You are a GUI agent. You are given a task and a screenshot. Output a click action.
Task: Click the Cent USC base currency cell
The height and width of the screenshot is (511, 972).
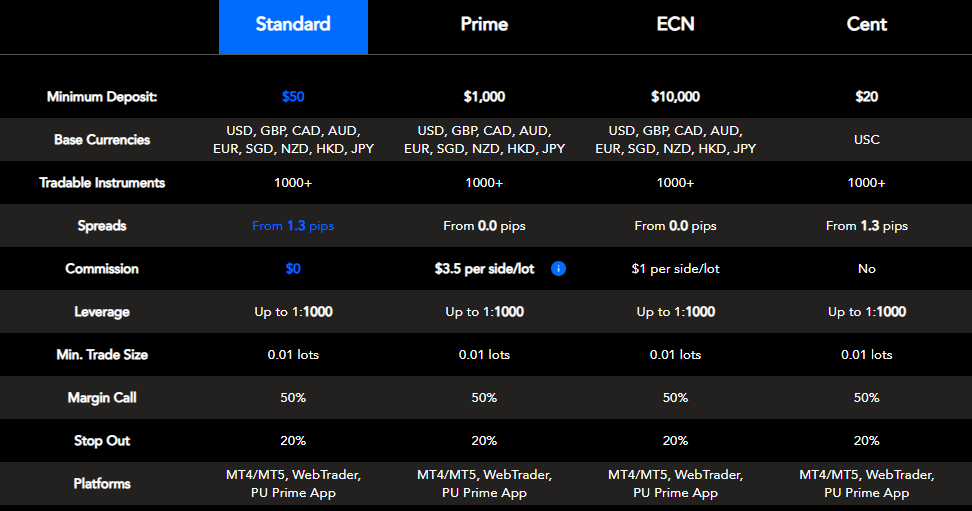(x=867, y=140)
